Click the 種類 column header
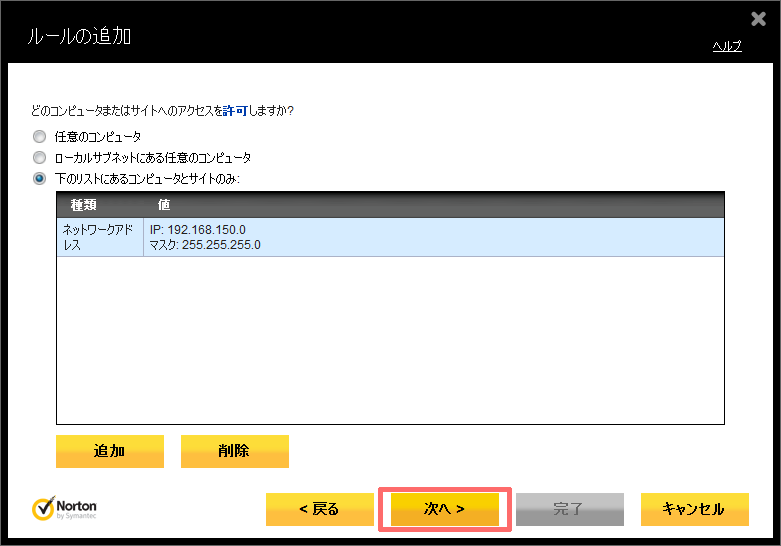The height and width of the screenshot is (546, 781). [82, 205]
